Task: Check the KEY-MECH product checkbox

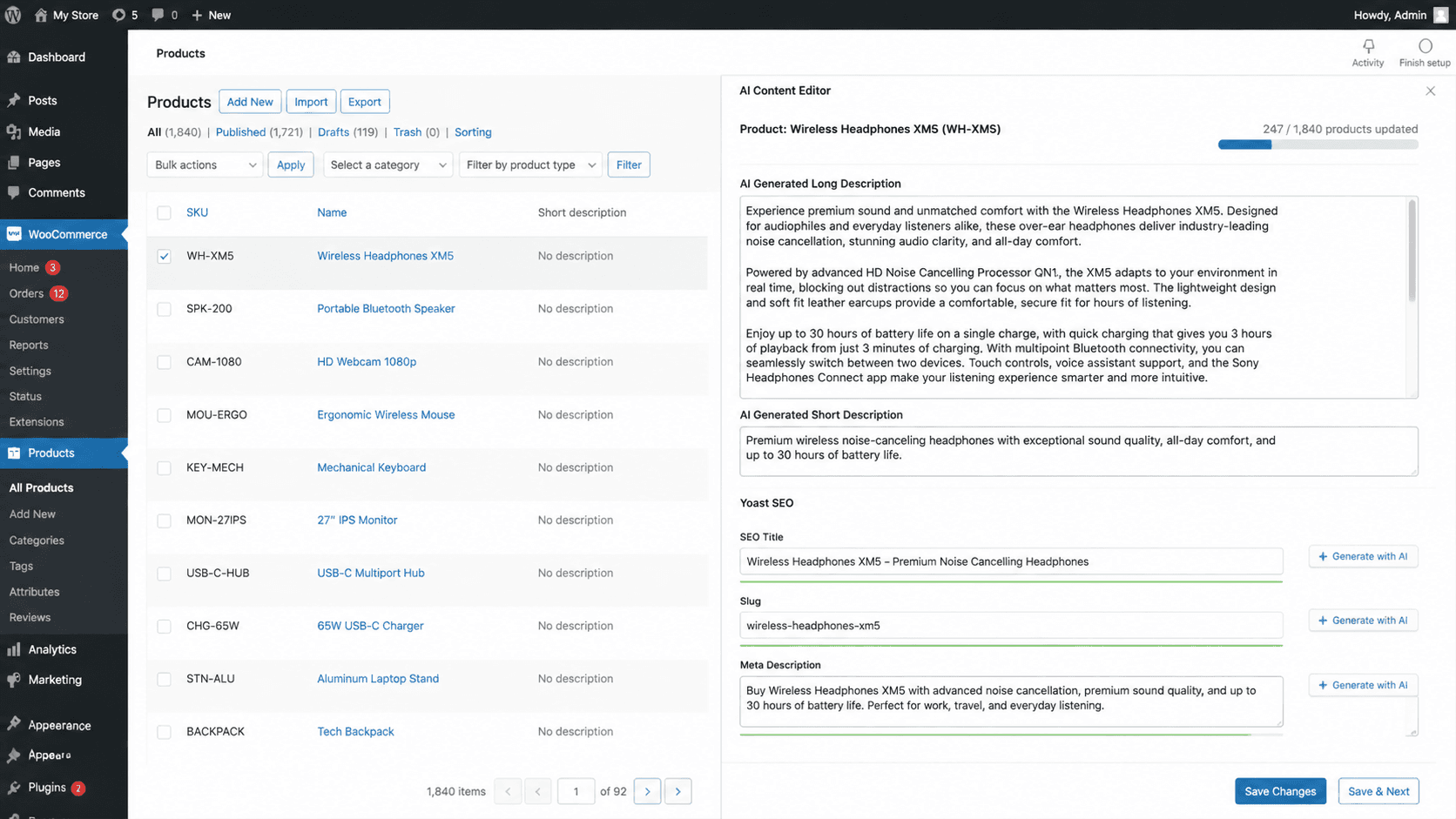Action: (x=164, y=468)
